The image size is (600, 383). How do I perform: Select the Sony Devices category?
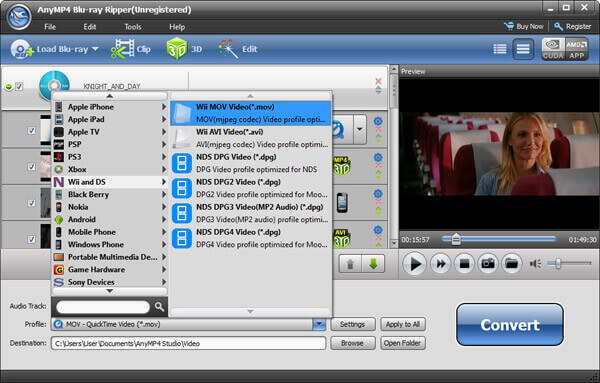(110, 282)
